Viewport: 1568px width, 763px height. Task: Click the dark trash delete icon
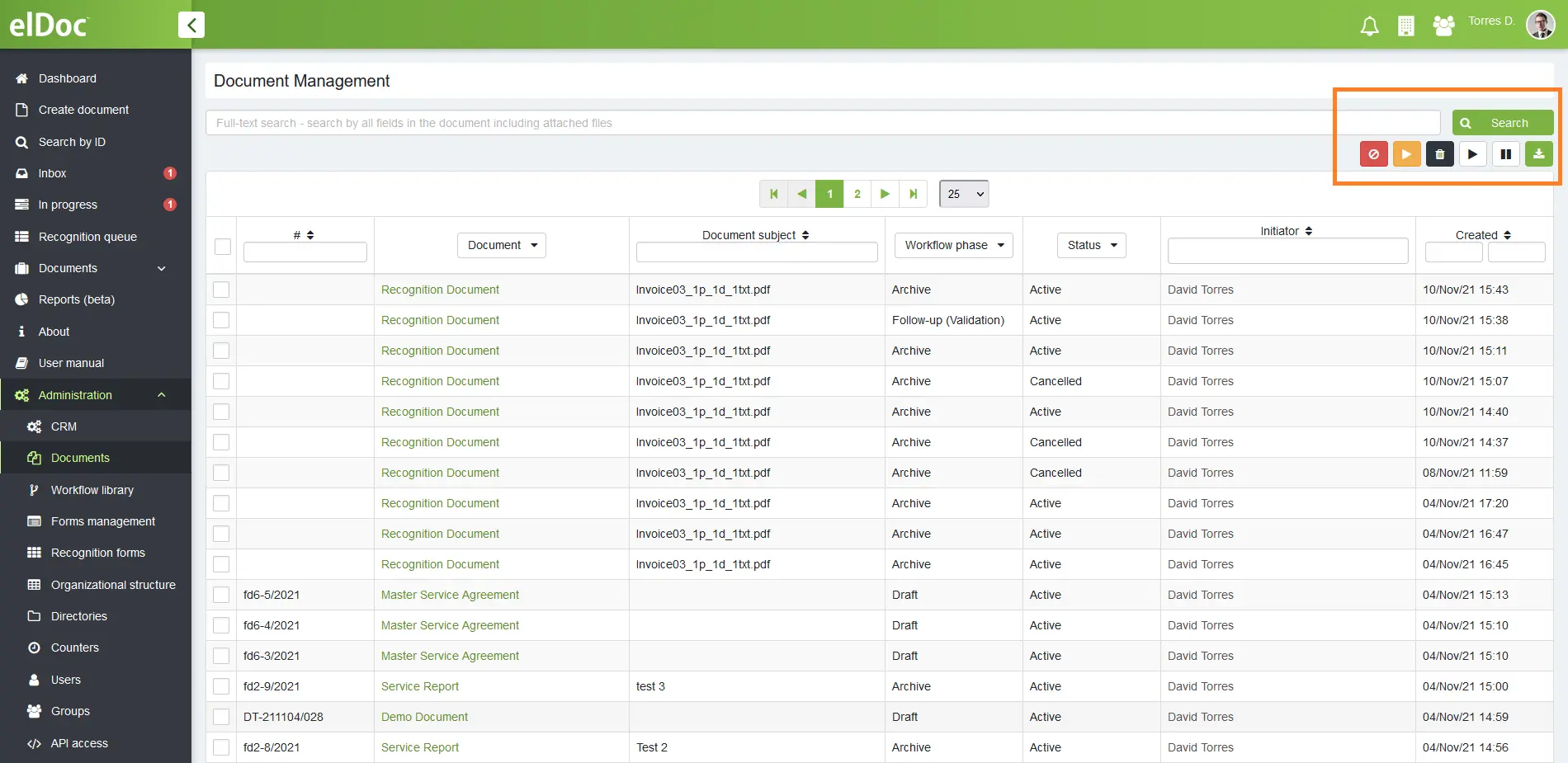tap(1439, 154)
